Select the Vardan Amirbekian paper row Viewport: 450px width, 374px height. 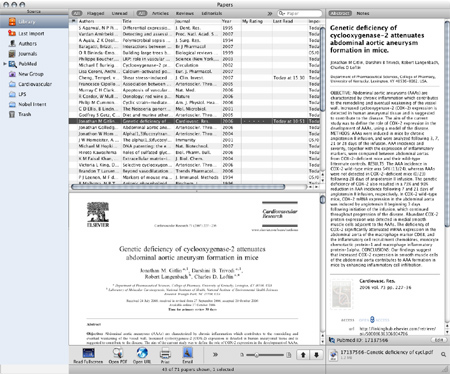click(194, 34)
